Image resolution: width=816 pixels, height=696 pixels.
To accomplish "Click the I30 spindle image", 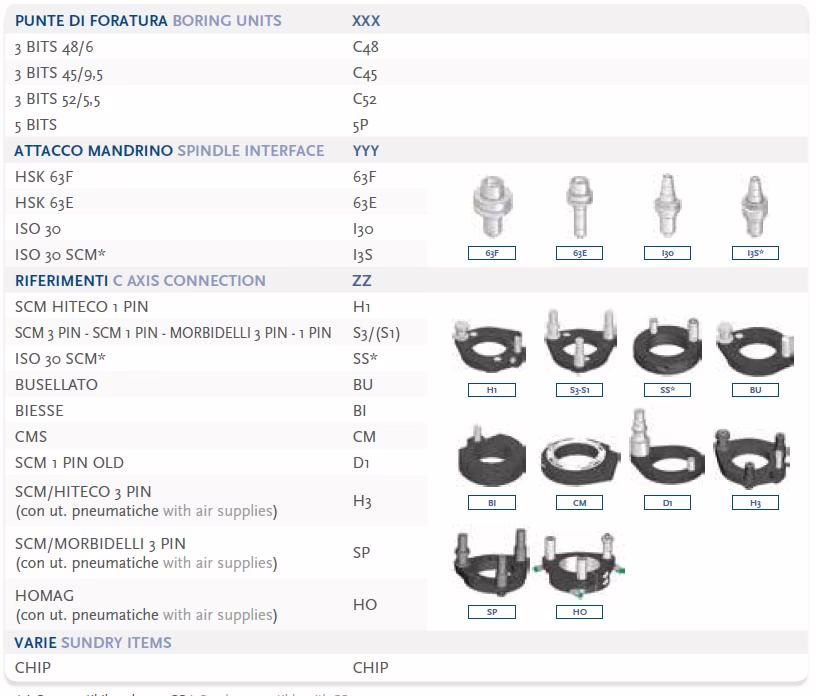I will (x=667, y=206).
